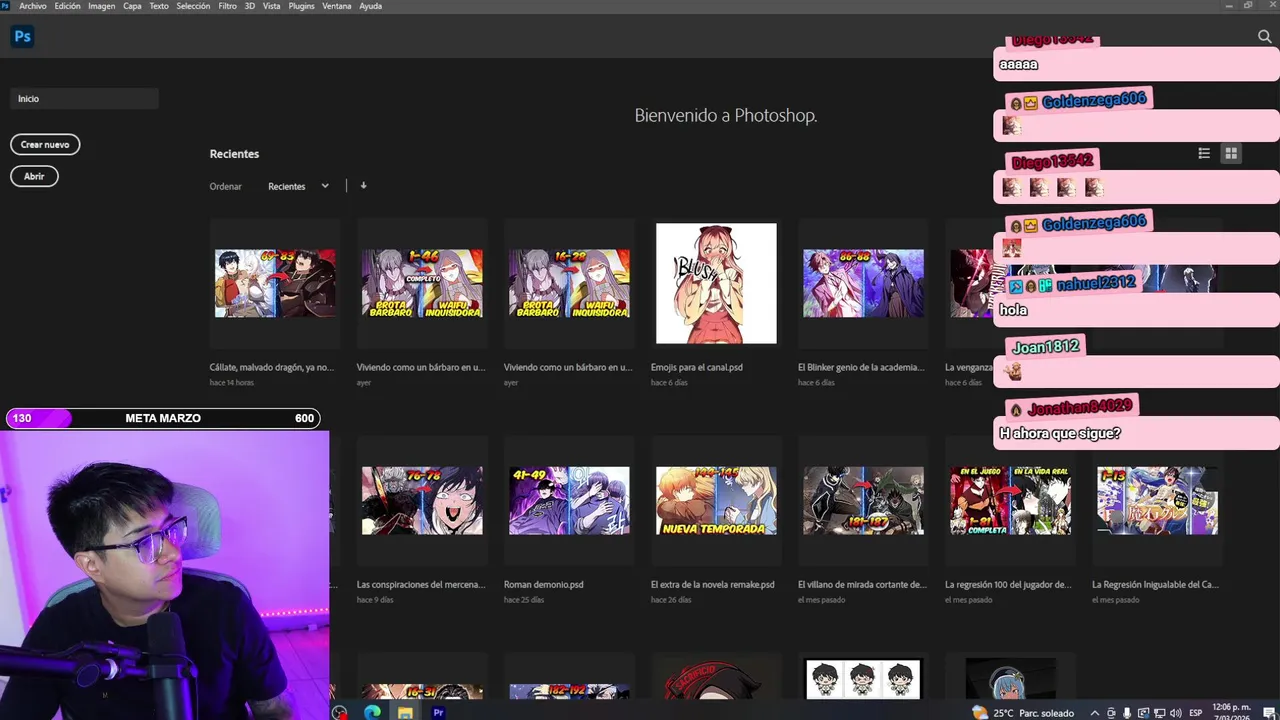The width and height of the screenshot is (1280, 720).
Task: Show hidden tray icons chevron
Action: click(x=1095, y=713)
